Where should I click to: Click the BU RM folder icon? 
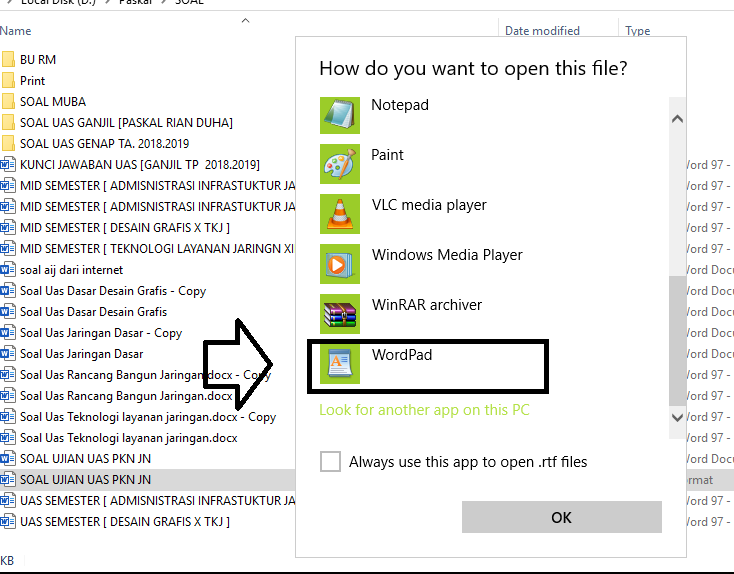click(8, 59)
